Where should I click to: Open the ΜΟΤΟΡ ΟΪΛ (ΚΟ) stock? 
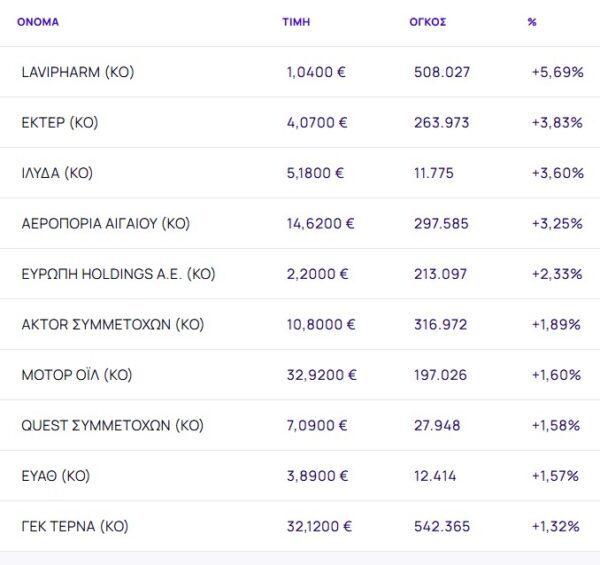point(76,375)
